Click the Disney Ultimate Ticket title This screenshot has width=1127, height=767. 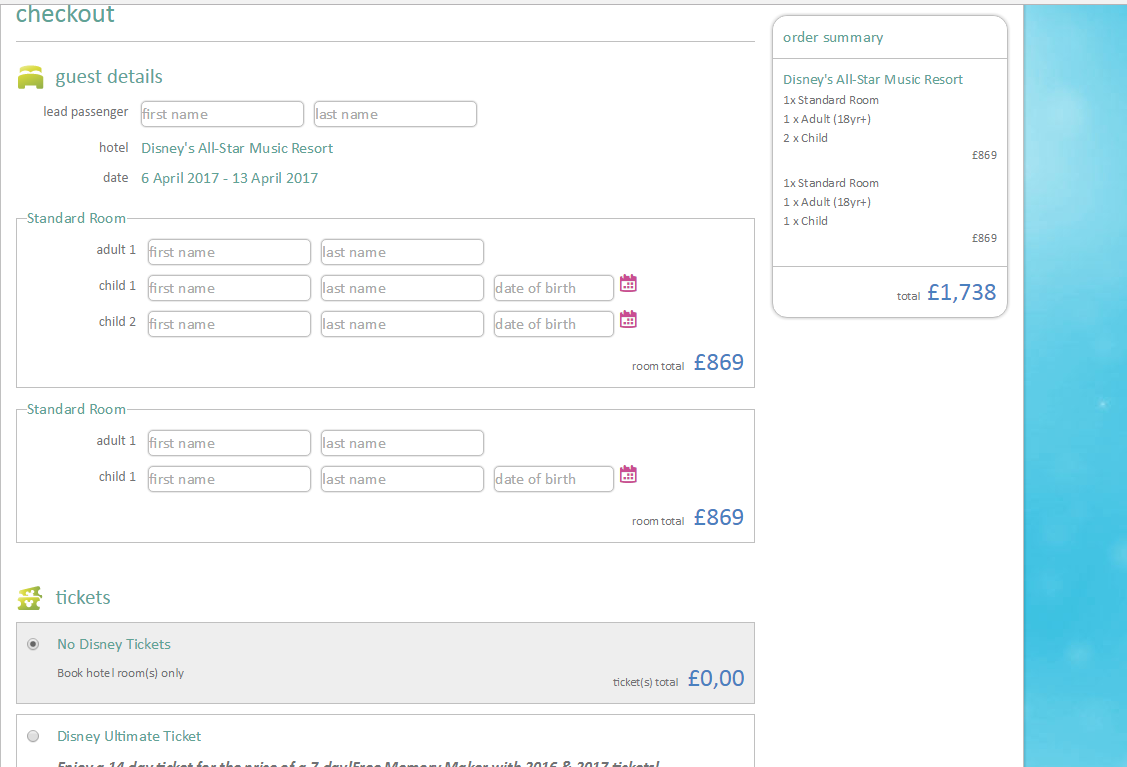[x=129, y=737]
